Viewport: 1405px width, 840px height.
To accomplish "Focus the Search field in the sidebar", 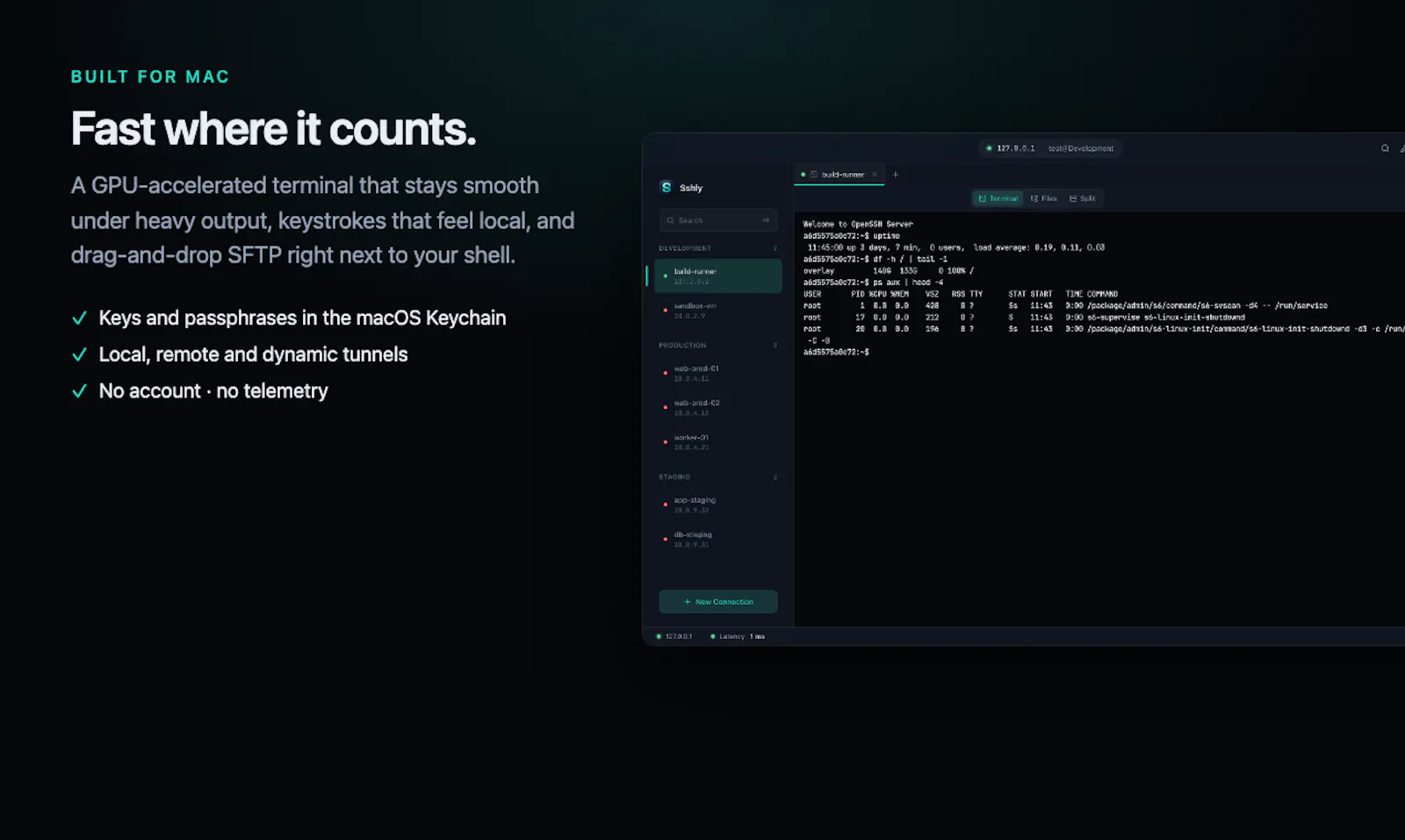I will (x=718, y=220).
